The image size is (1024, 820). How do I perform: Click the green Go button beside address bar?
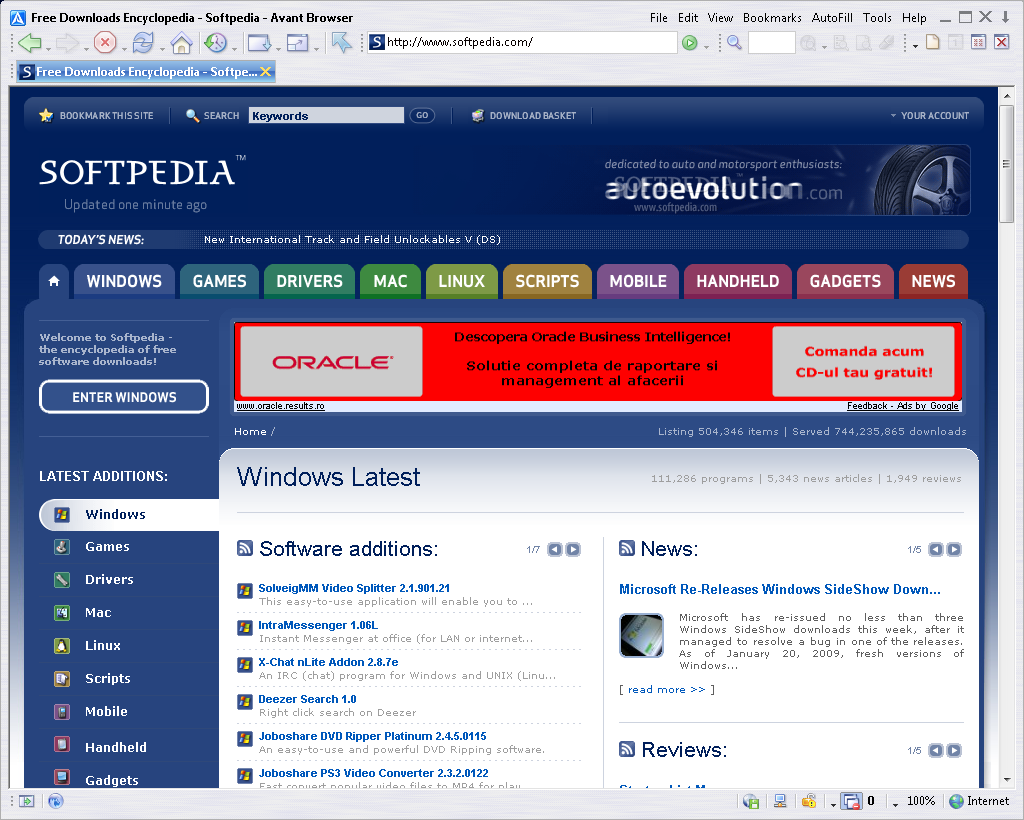689,43
